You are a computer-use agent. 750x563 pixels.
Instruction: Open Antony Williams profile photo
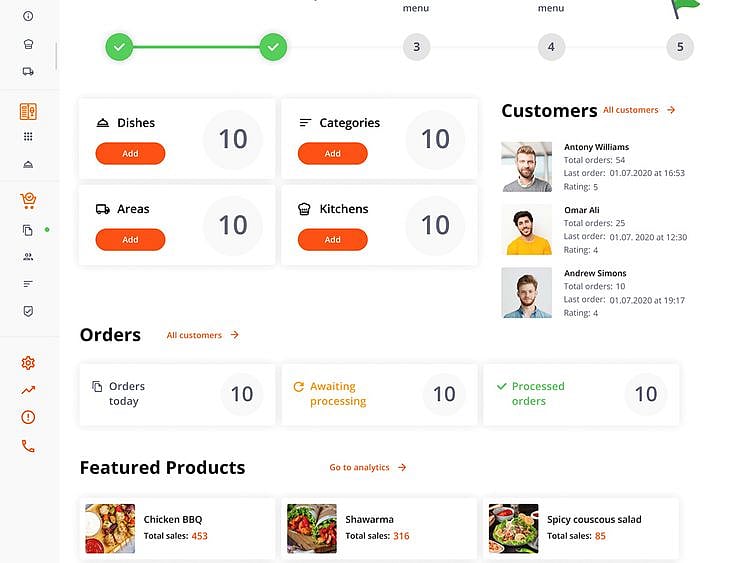(526, 167)
